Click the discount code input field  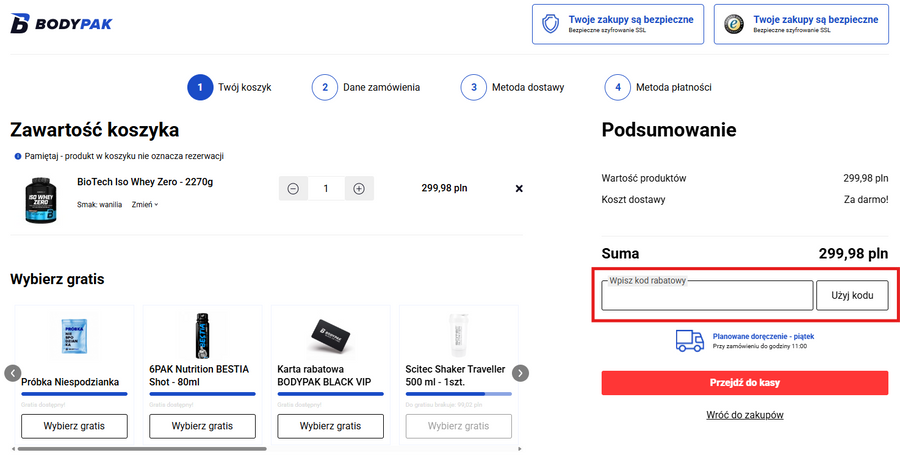pyautogui.click(x=707, y=296)
